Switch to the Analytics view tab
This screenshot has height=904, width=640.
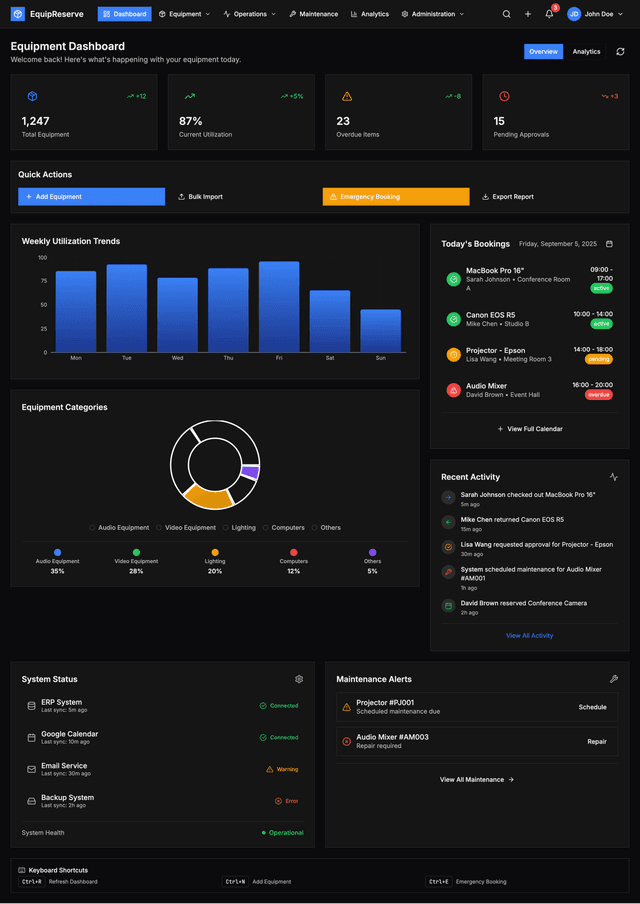[586, 52]
